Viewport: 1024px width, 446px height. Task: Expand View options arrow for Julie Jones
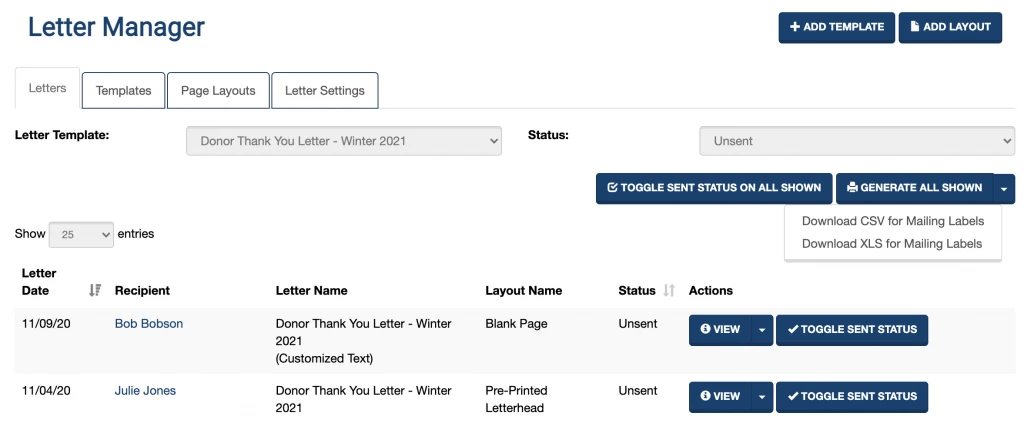(x=762, y=397)
